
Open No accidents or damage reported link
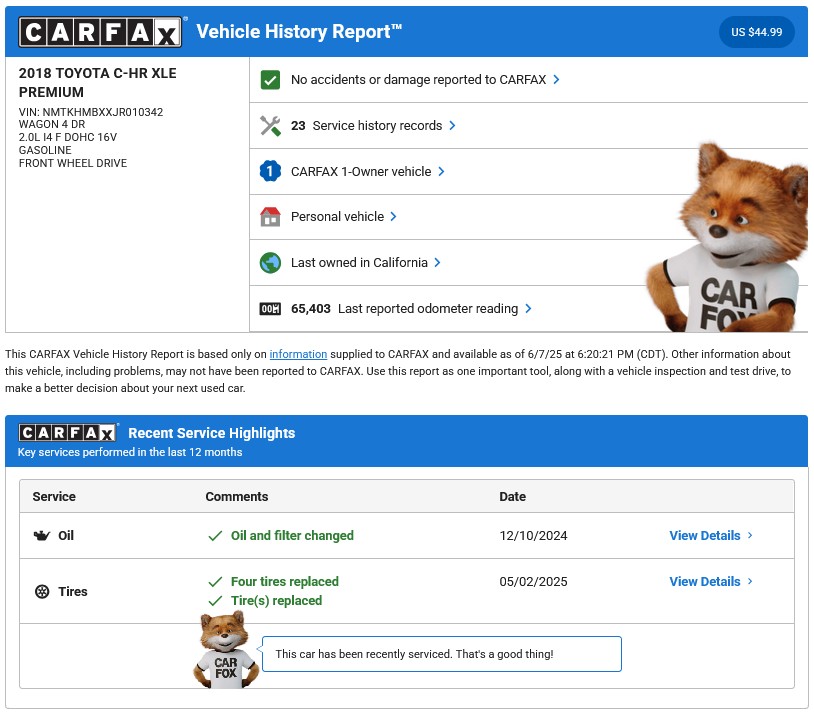tap(418, 79)
